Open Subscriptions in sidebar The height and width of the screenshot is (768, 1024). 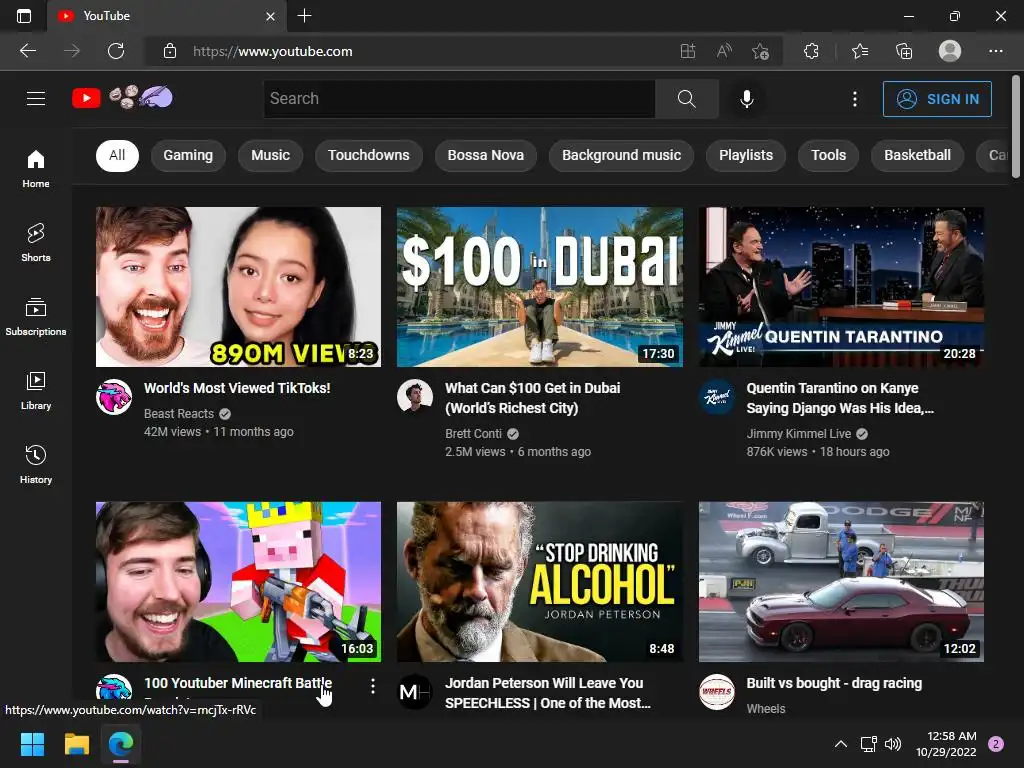point(36,317)
